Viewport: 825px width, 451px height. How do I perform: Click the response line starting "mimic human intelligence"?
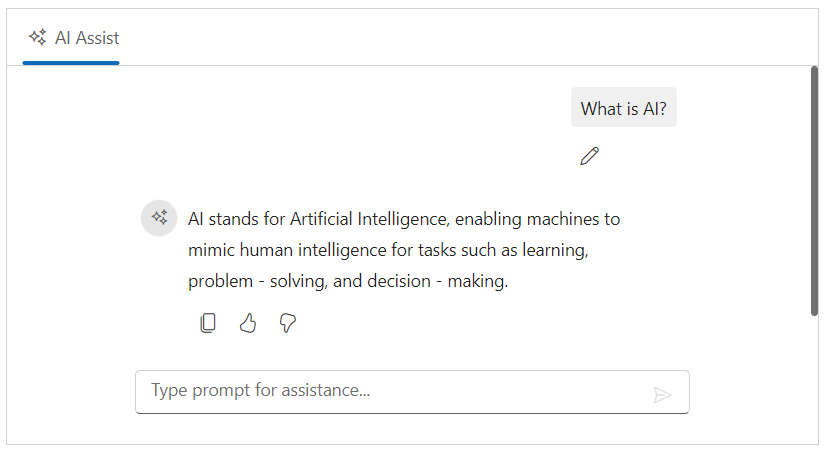point(394,250)
